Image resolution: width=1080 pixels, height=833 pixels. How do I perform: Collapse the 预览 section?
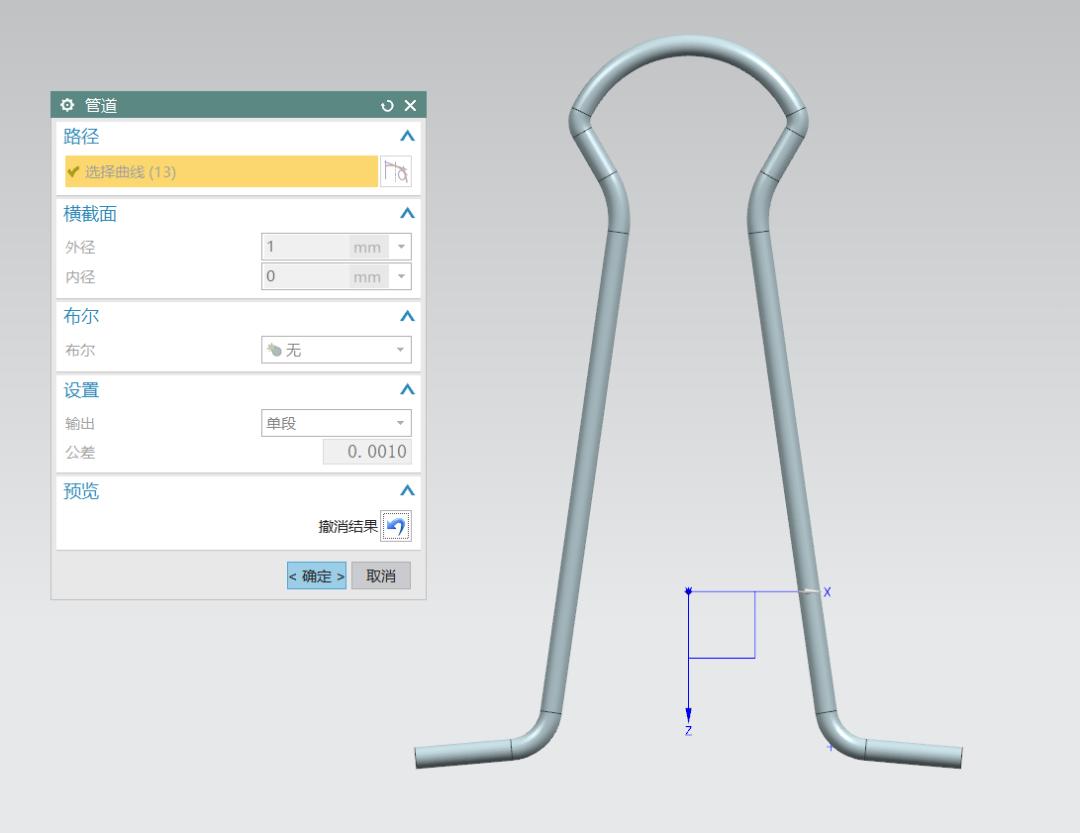point(406,491)
